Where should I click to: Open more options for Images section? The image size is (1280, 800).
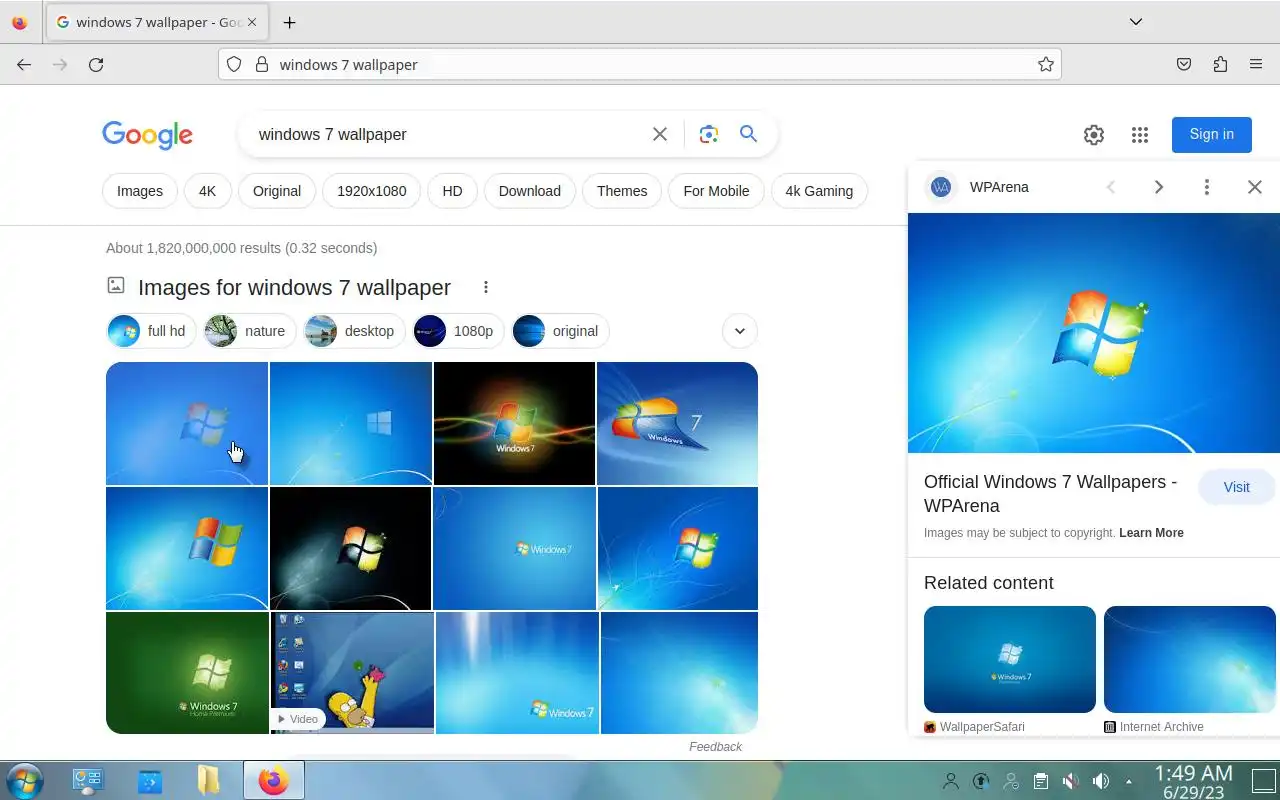tap(486, 287)
